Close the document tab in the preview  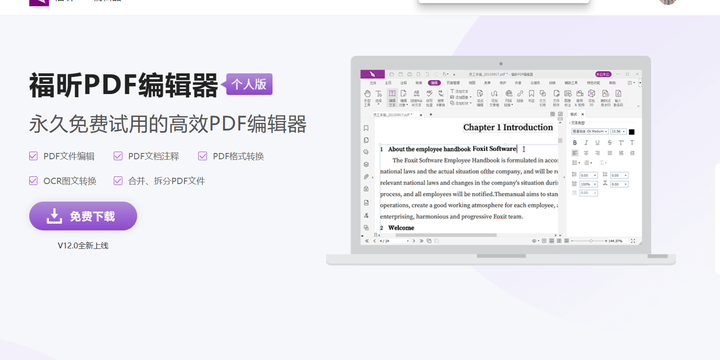click(421, 114)
